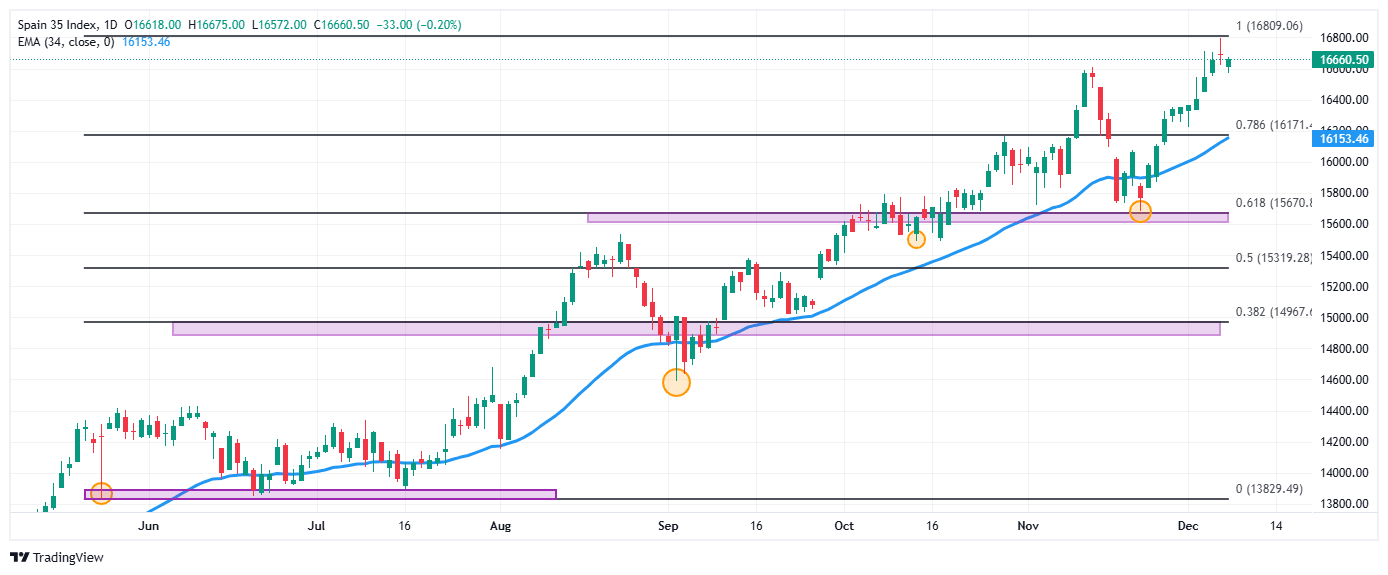Click the orange circle at the late-May low
This screenshot has width=1388, height=575.
click(x=101, y=492)
